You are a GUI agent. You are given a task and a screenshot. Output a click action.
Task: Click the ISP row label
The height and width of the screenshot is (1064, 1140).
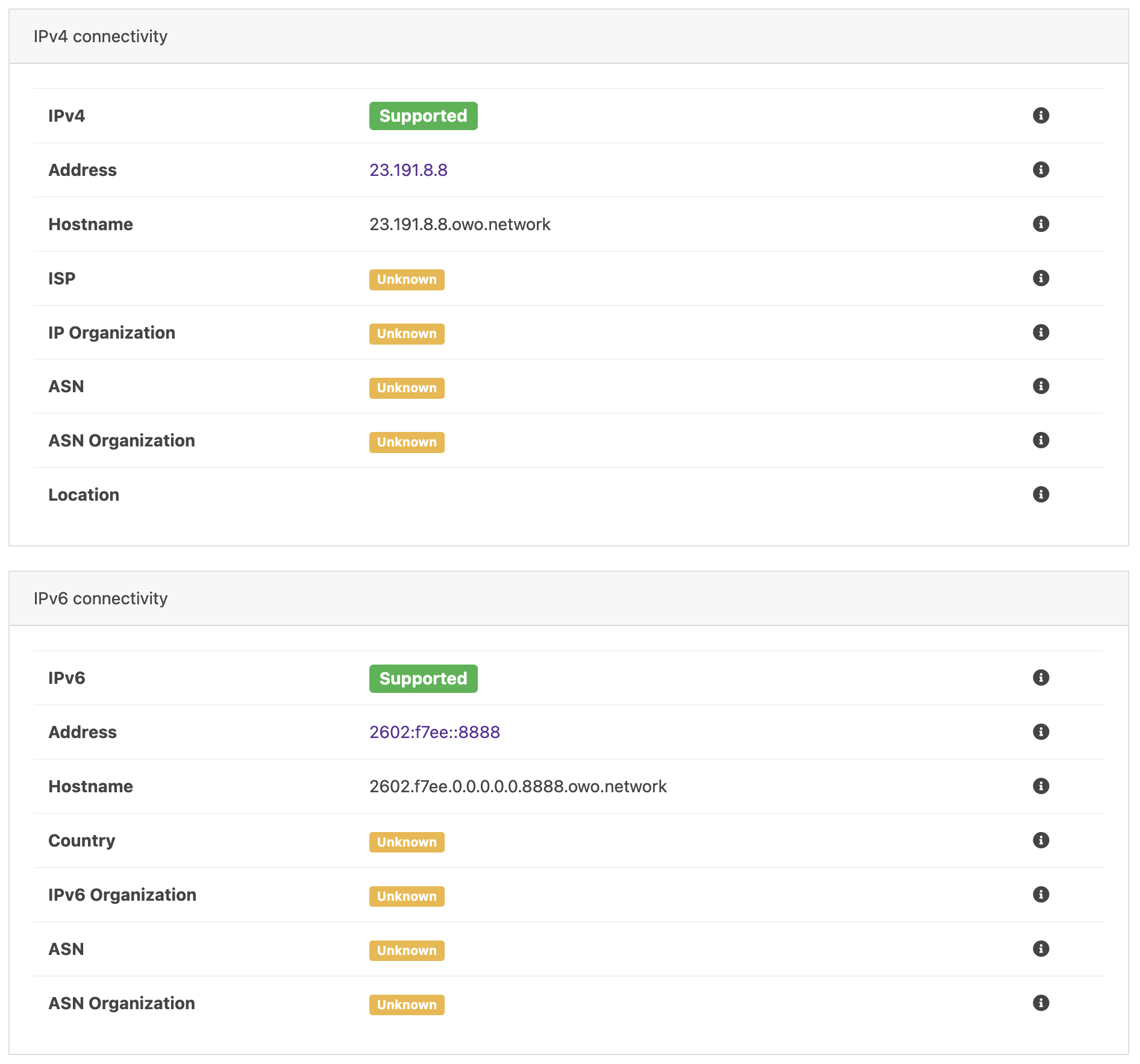(62, 278)
